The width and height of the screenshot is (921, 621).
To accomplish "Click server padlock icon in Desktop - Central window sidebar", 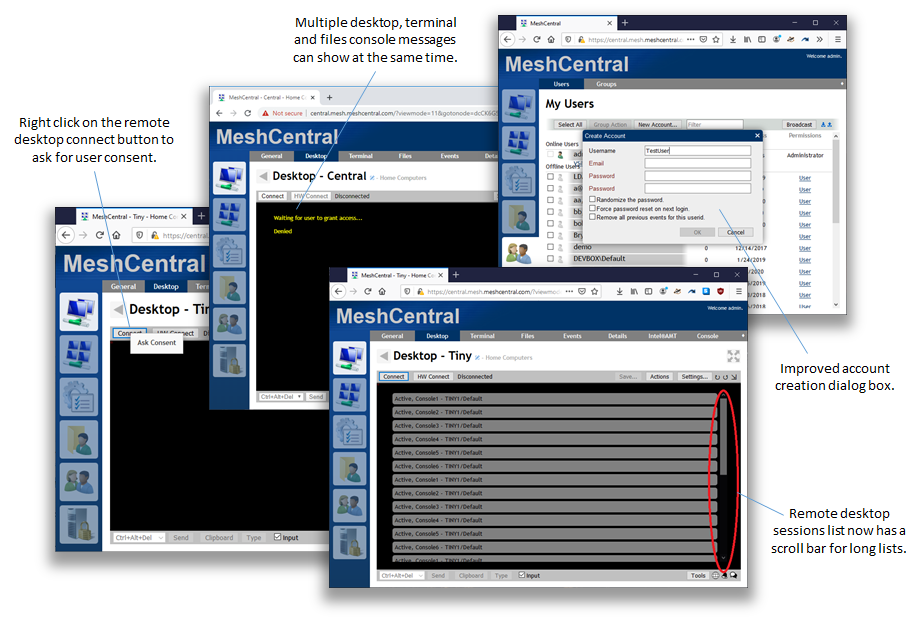I will [229, 361].
